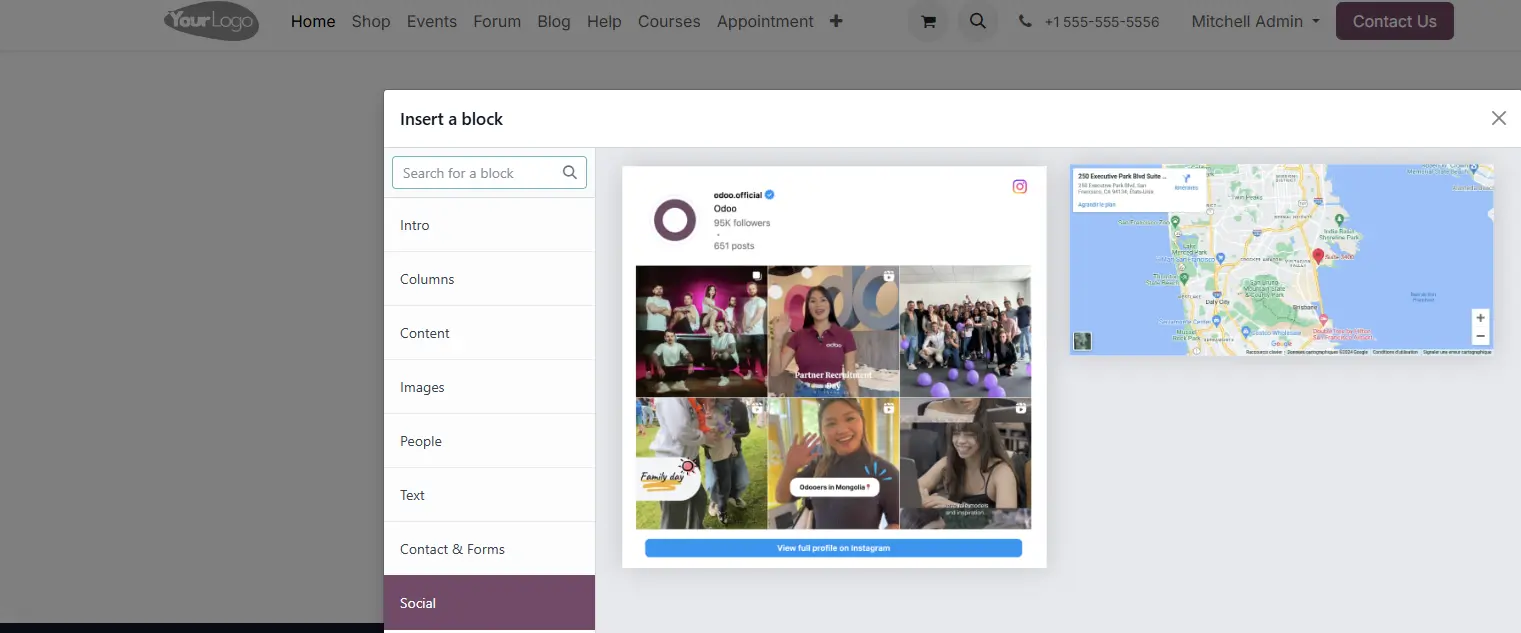Screen dimensions: 1521x633
Task: Click the group photo with purple balloons
Action: click(x=965, y=331)
